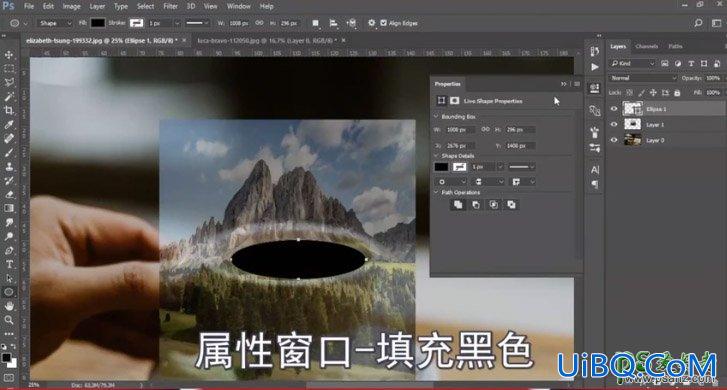Select the Eraser tool
Viewport: 727px width, 390px height.
click(9, 194)
